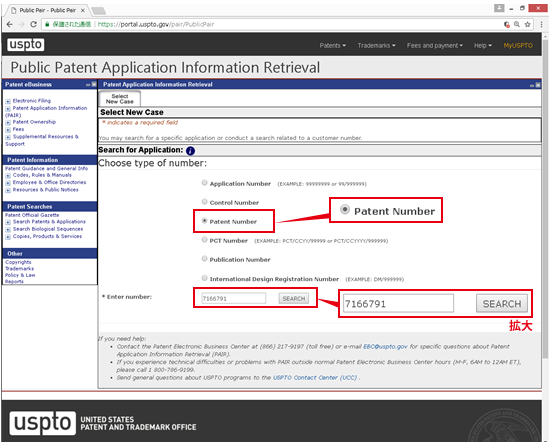This screenshot has height=442, width=550.
Task: Open the Reports link under Other
Action: [14, 282]
